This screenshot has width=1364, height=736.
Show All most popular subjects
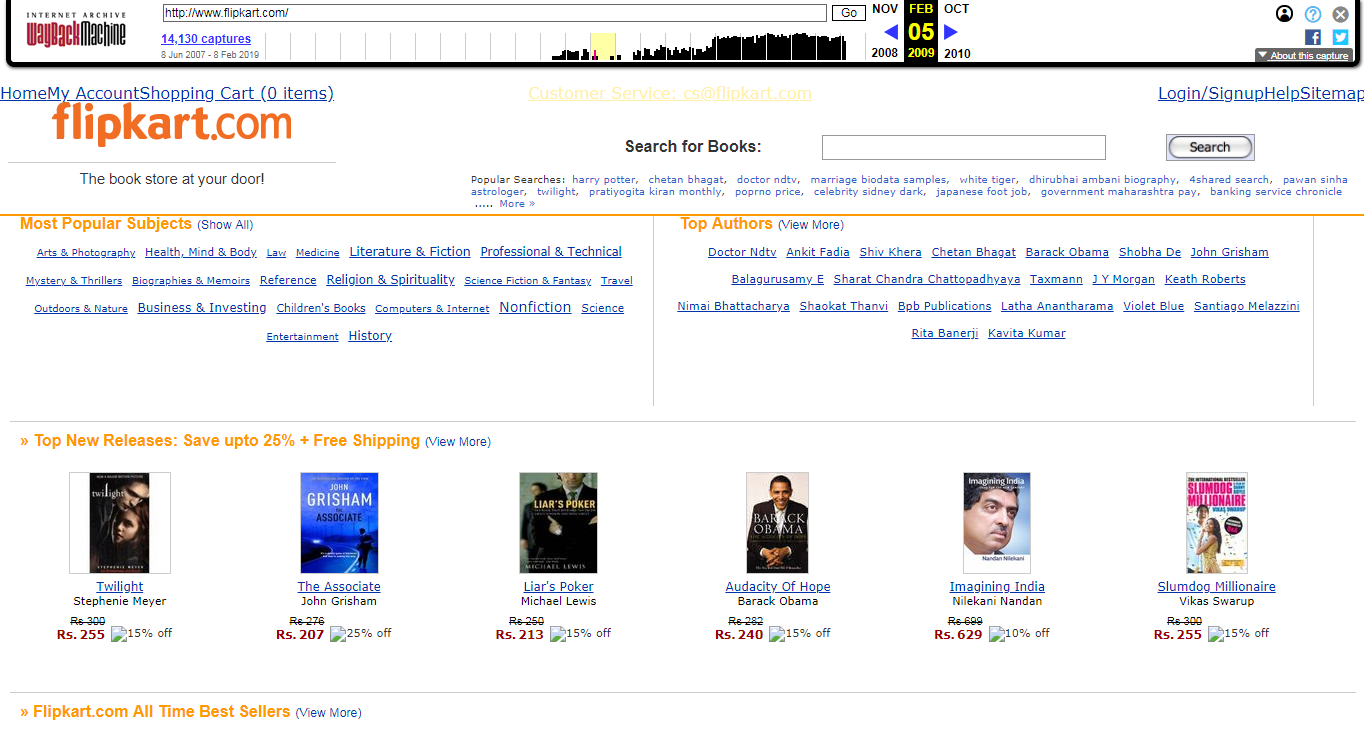pyautogui.click(x=225, y=225)
